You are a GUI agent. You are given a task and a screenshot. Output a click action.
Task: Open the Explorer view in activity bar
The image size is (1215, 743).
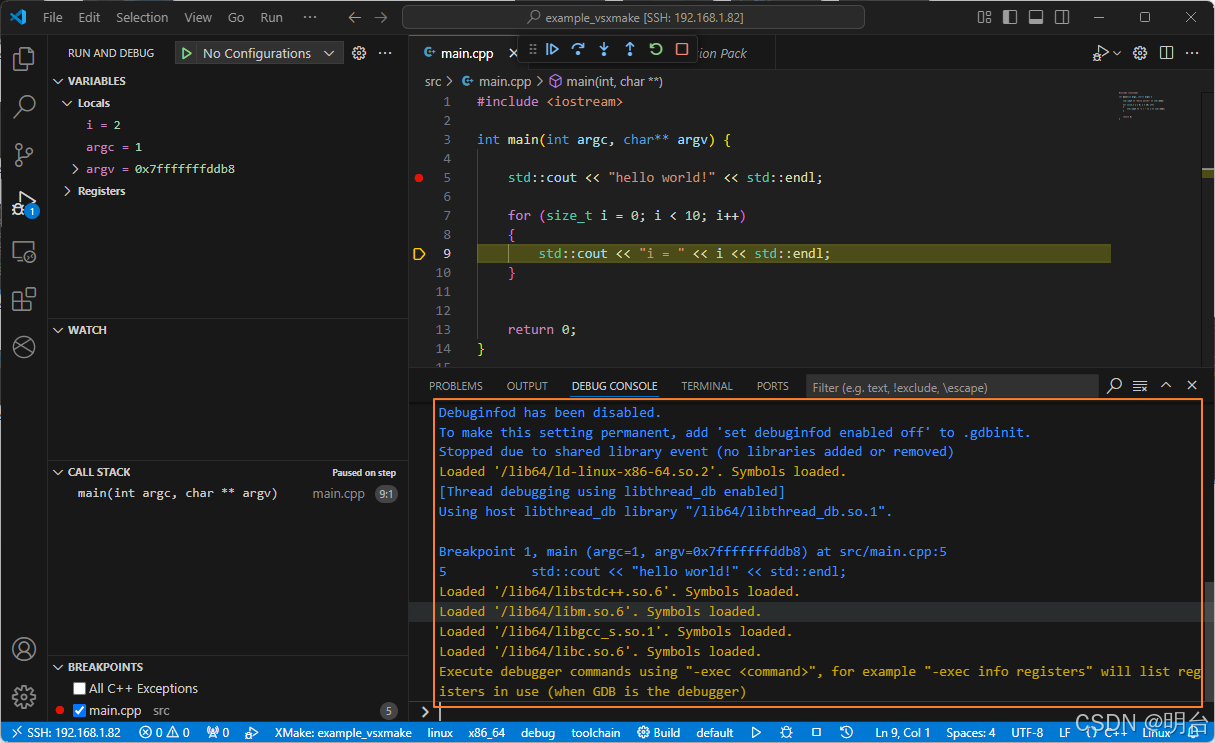pos(24,59)
